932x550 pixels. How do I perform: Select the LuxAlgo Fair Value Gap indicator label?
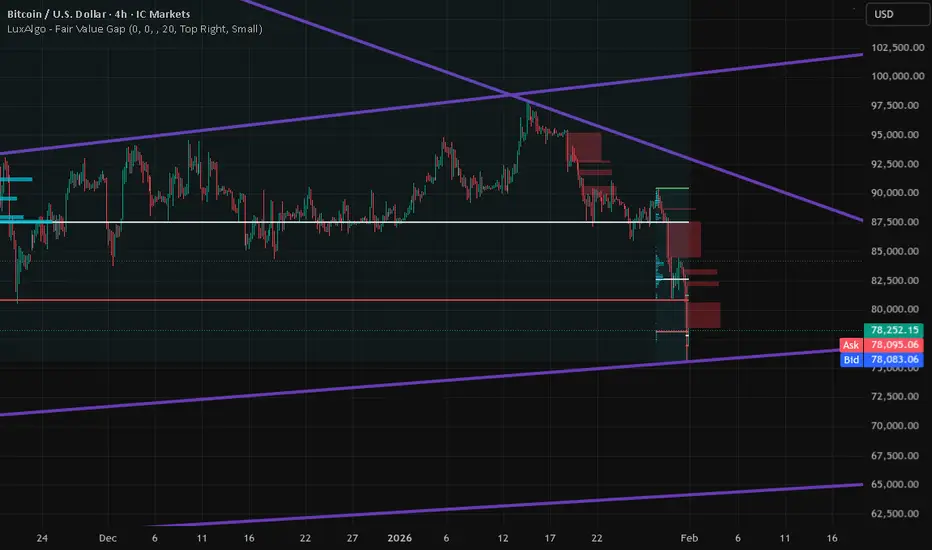134,29
